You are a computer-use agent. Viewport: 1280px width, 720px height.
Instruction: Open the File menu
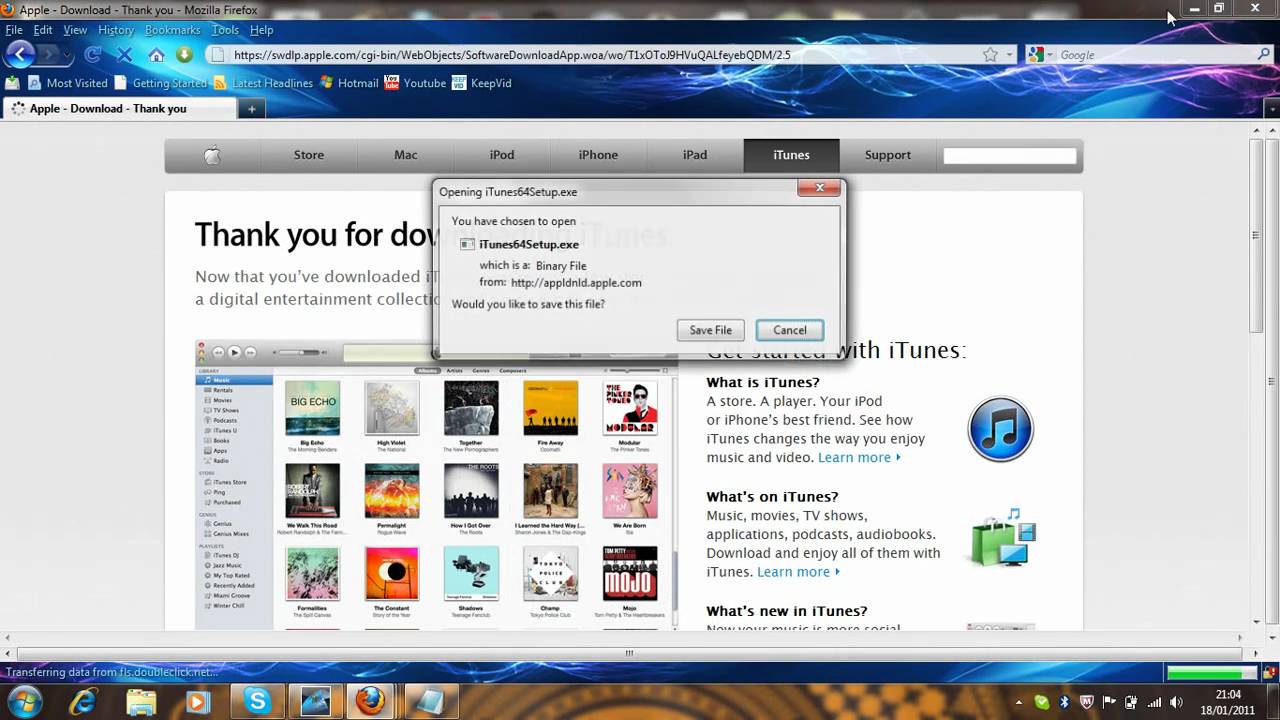(14, 30)
